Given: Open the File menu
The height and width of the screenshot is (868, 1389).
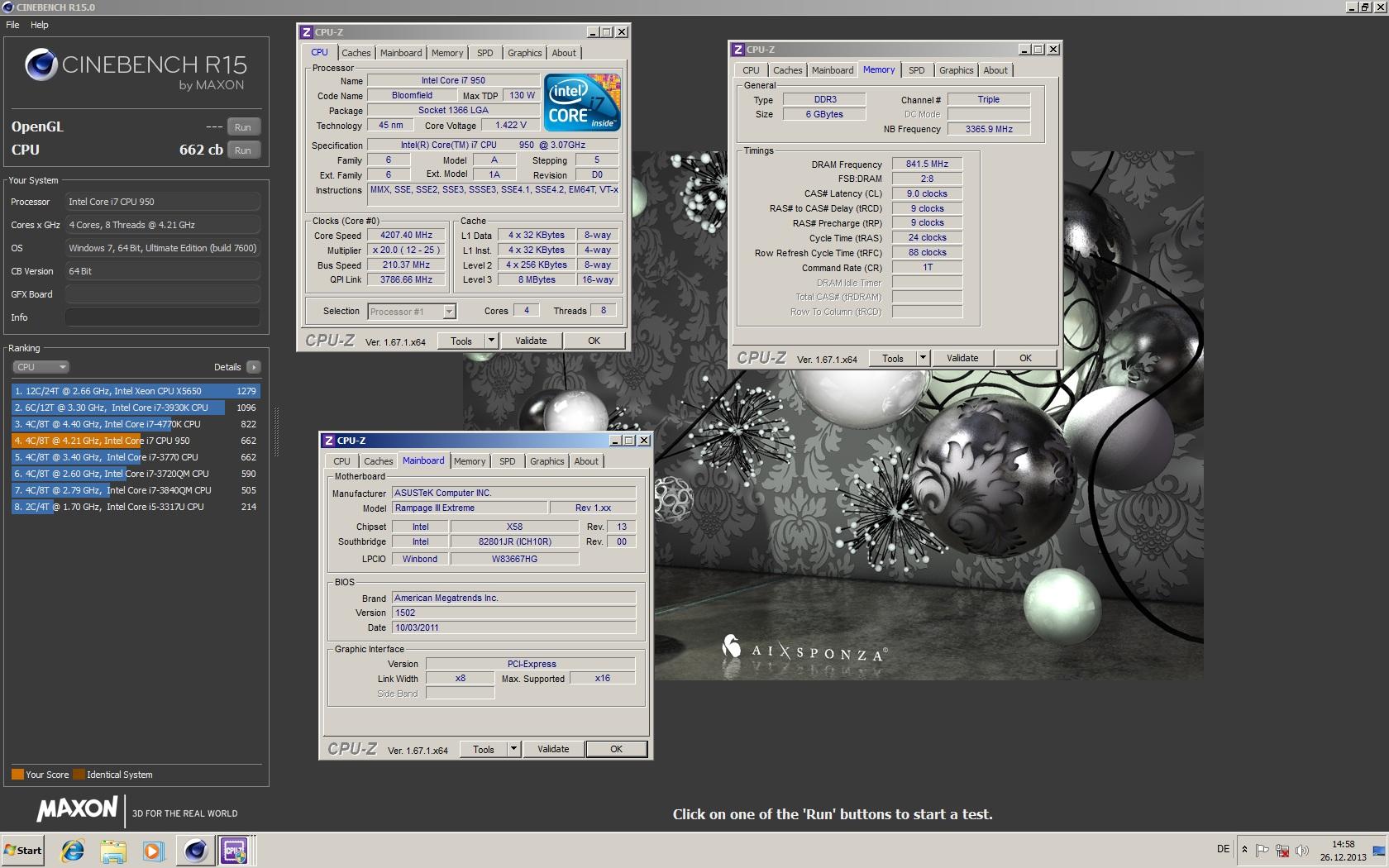Looking at the screenshot, I should [12, 25].
